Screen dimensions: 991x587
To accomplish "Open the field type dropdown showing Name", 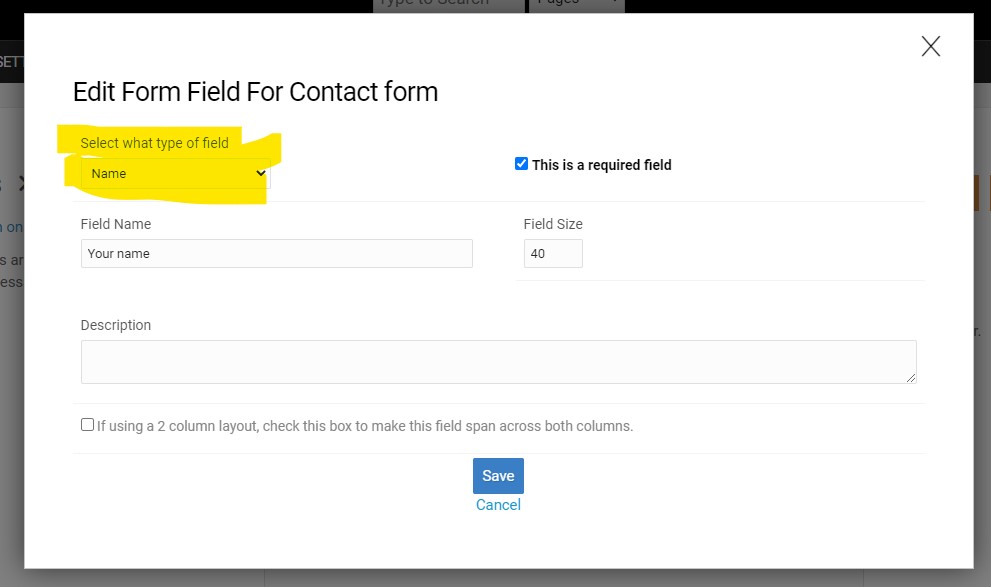I will 176,174.
